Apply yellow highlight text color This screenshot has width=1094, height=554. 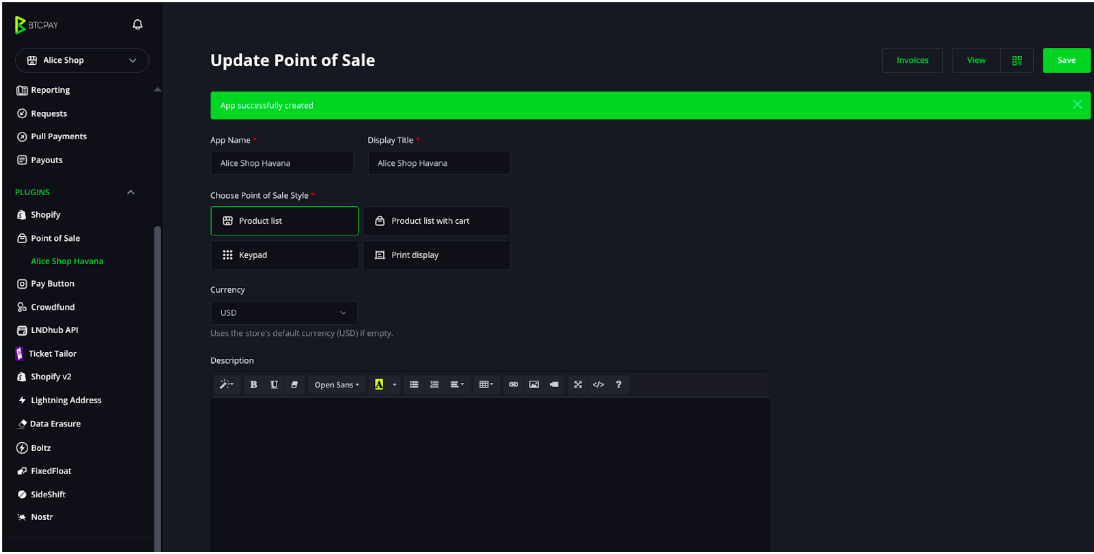(379, 384)
